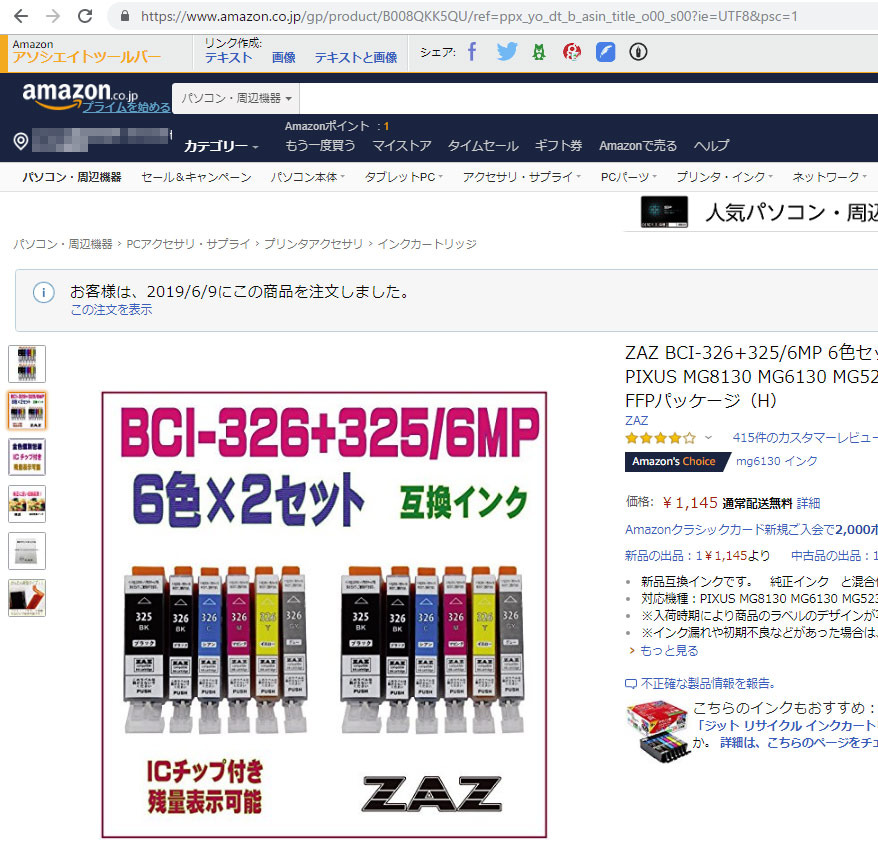This screenshot has height=857, width=878.
Task: Expand the パソコン本体 submenu
Action: (x=307, y=177)
